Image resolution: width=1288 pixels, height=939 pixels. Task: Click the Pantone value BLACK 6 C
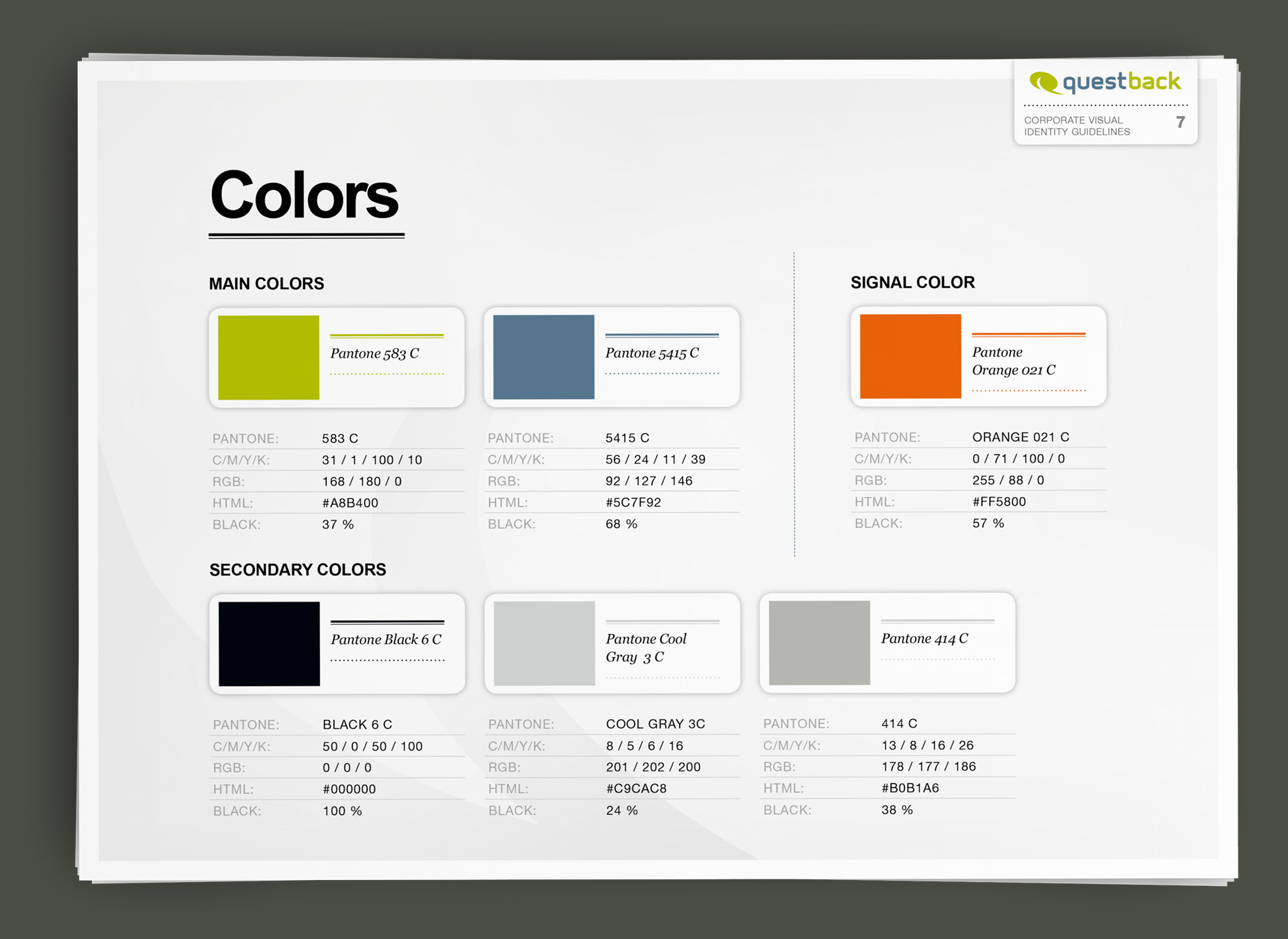(x=358, y=725)
